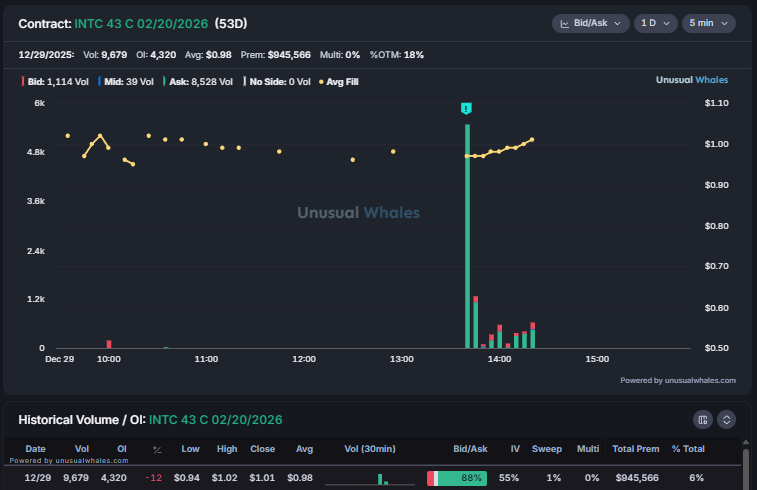
Task: Open the table columns settings icon
Action: [x=702, y=420]
